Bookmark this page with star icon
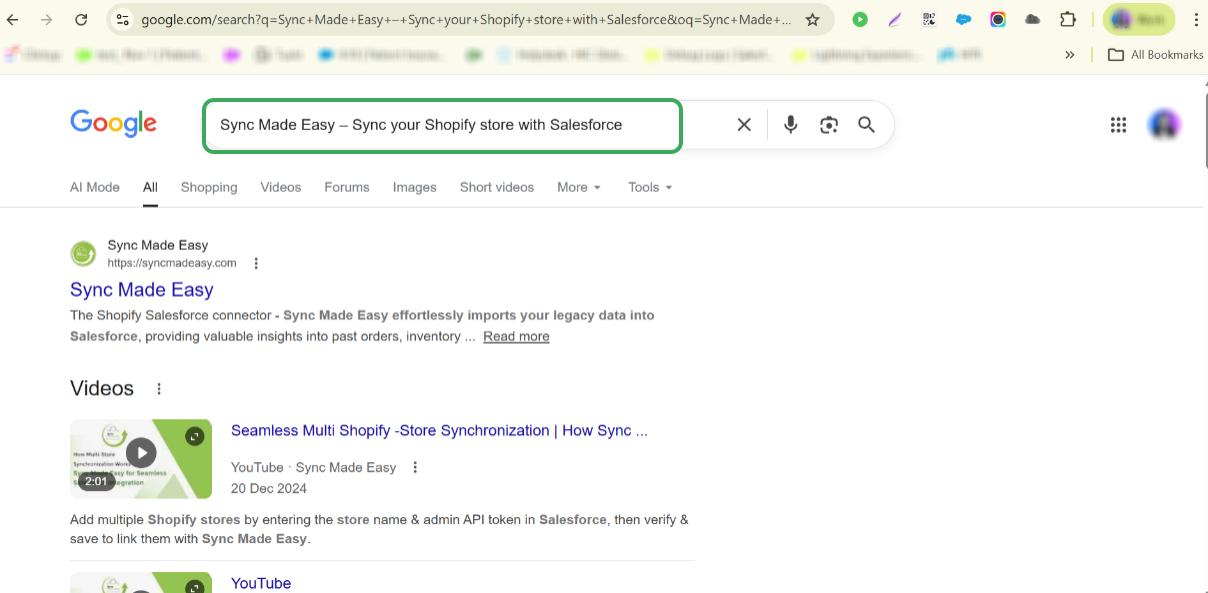This screenshot has width=1208, height=593. point(812,20)
